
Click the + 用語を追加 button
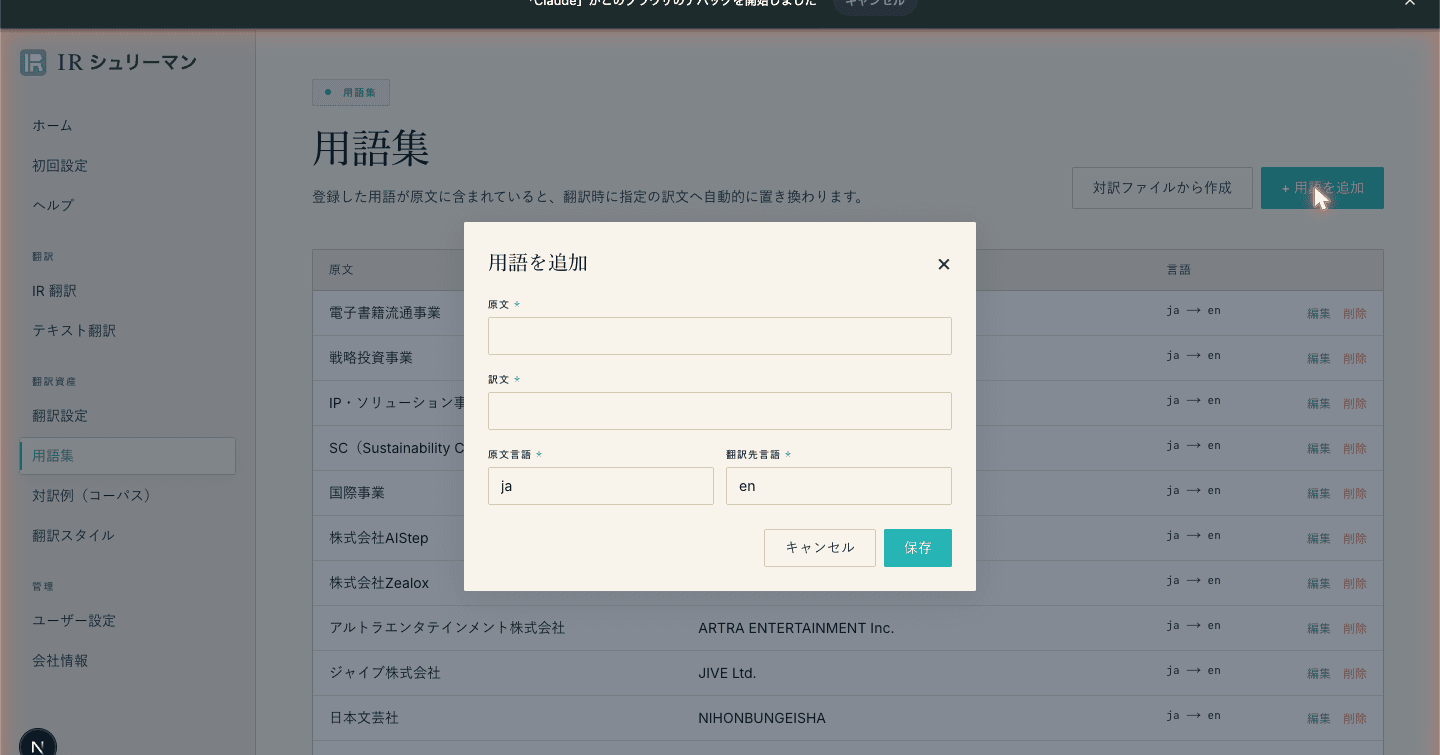click(x=1322, y=188)
